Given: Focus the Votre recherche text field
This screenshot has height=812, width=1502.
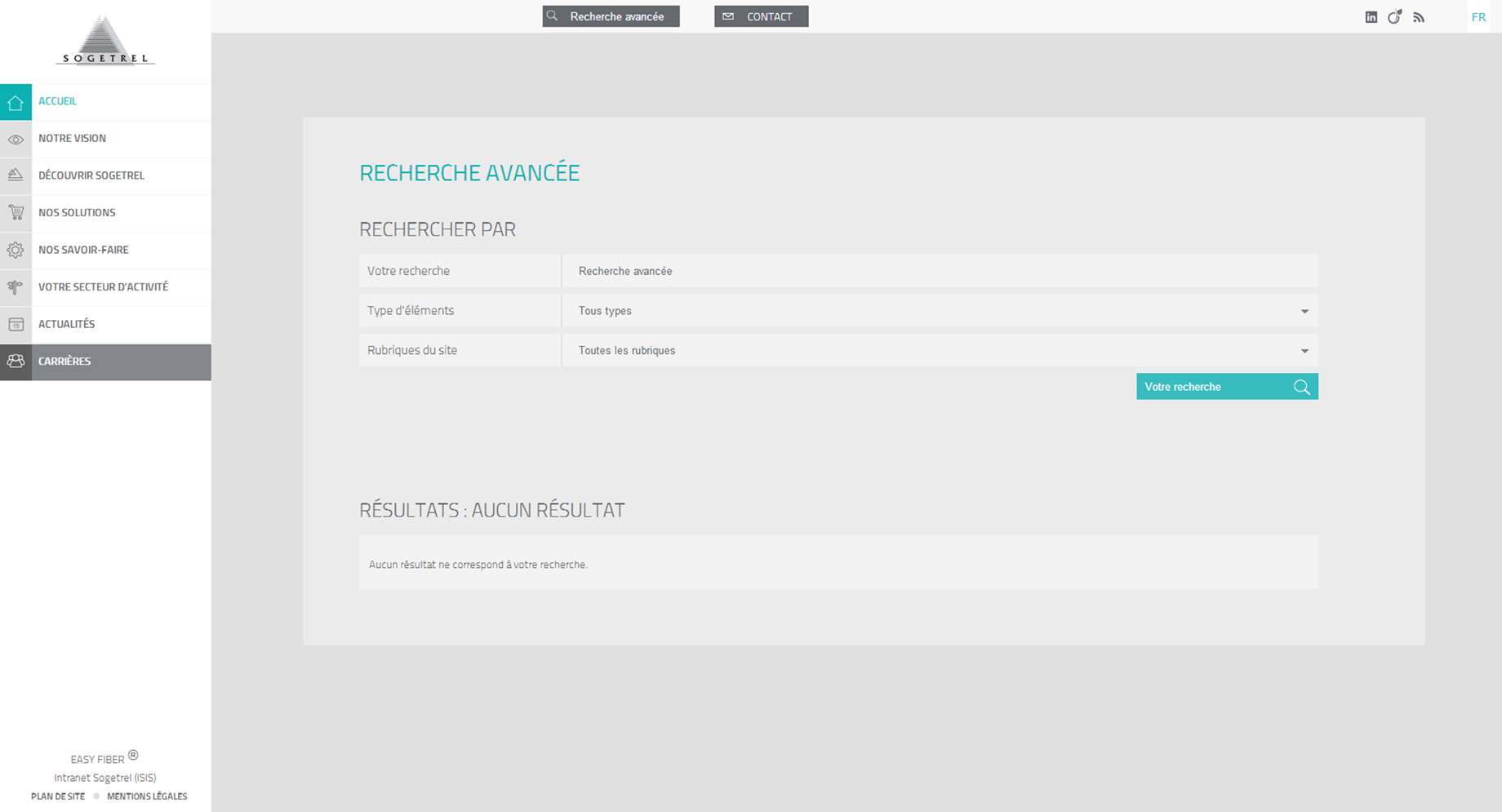Looking at the screenshot, I should tap(939, 271).
